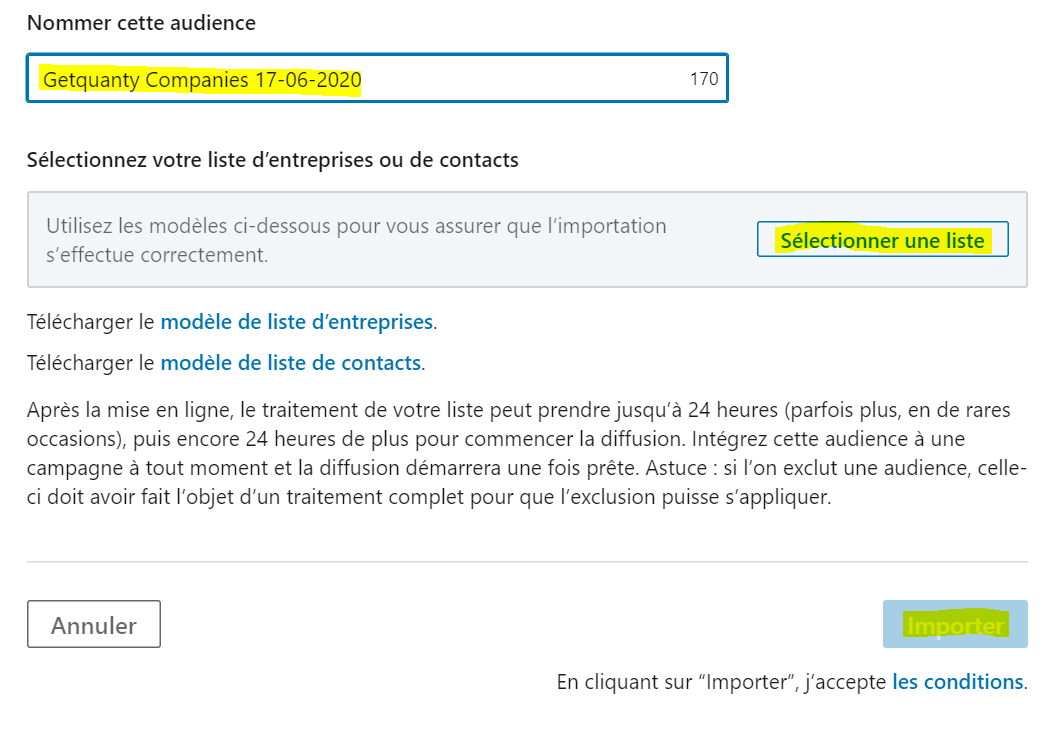The width and height of the screenshot is (1050, 732).
Task: Open "les conditions" terms link
Action: [x=957, y=682]
